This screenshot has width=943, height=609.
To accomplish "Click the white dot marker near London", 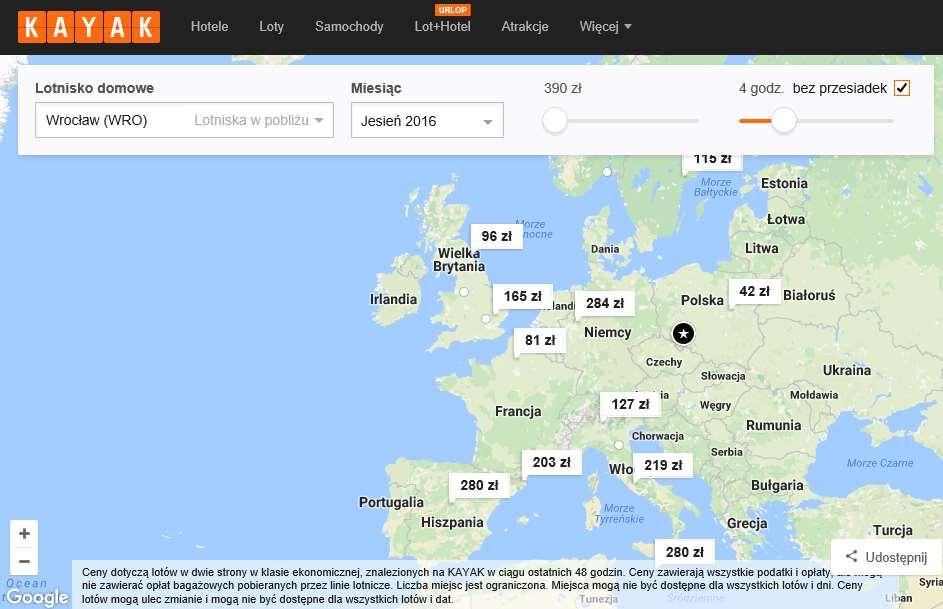I will point(486,319).
